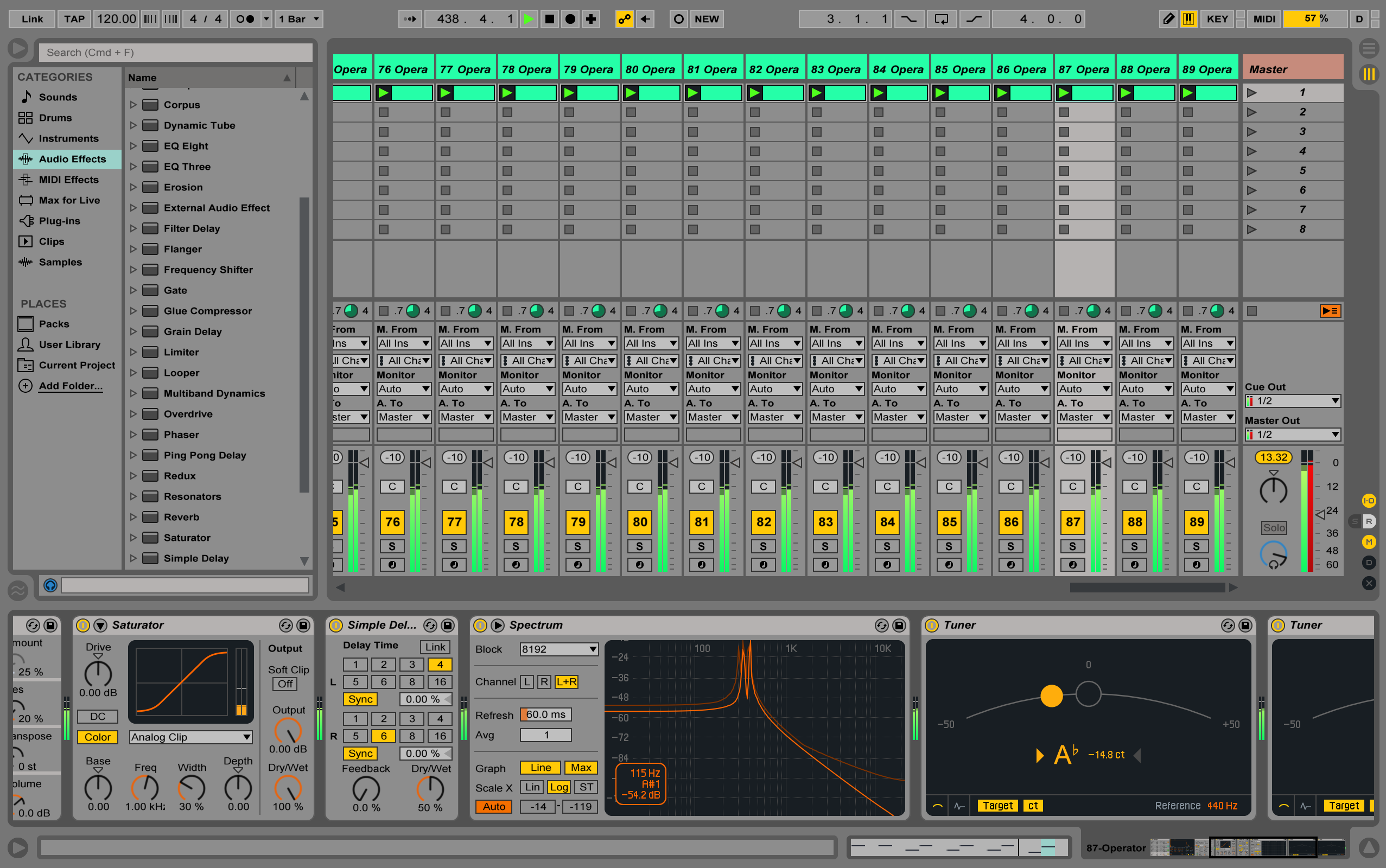This screenshot has height=868, width=1386.
Task: Save the Saturator device preset
Action: (x=303, y=625)
